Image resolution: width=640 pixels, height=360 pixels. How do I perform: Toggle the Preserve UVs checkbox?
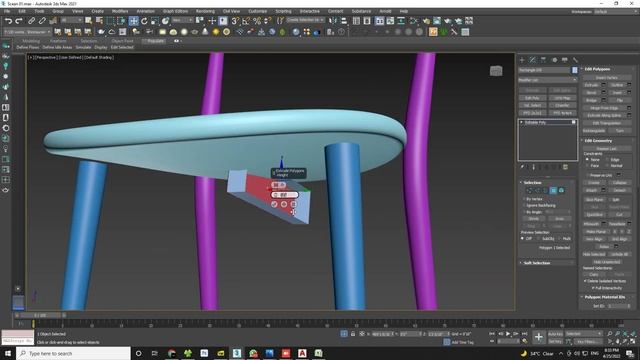point(587,175)
